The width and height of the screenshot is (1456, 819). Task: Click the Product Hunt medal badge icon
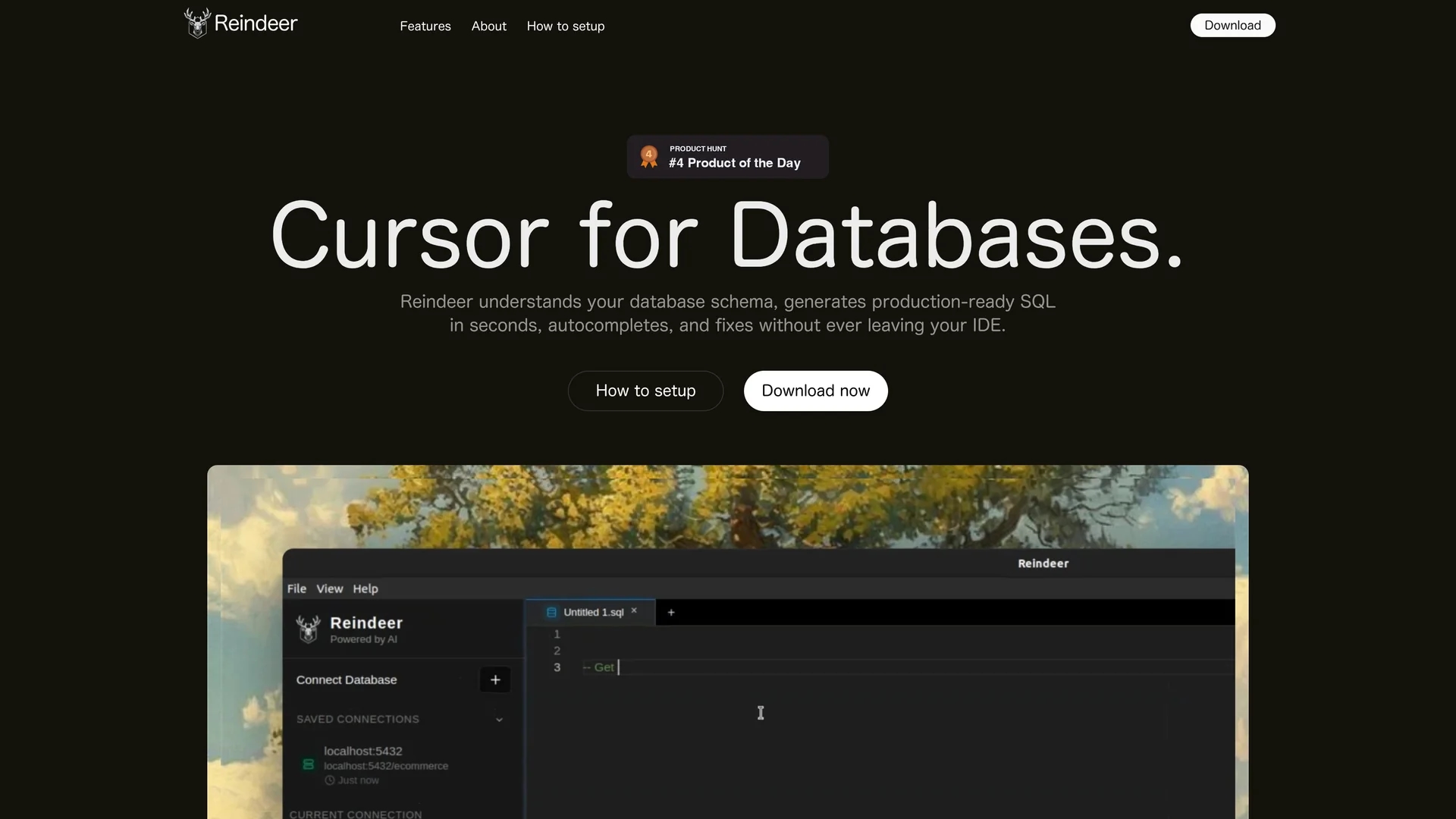click(x=649, y=156)
